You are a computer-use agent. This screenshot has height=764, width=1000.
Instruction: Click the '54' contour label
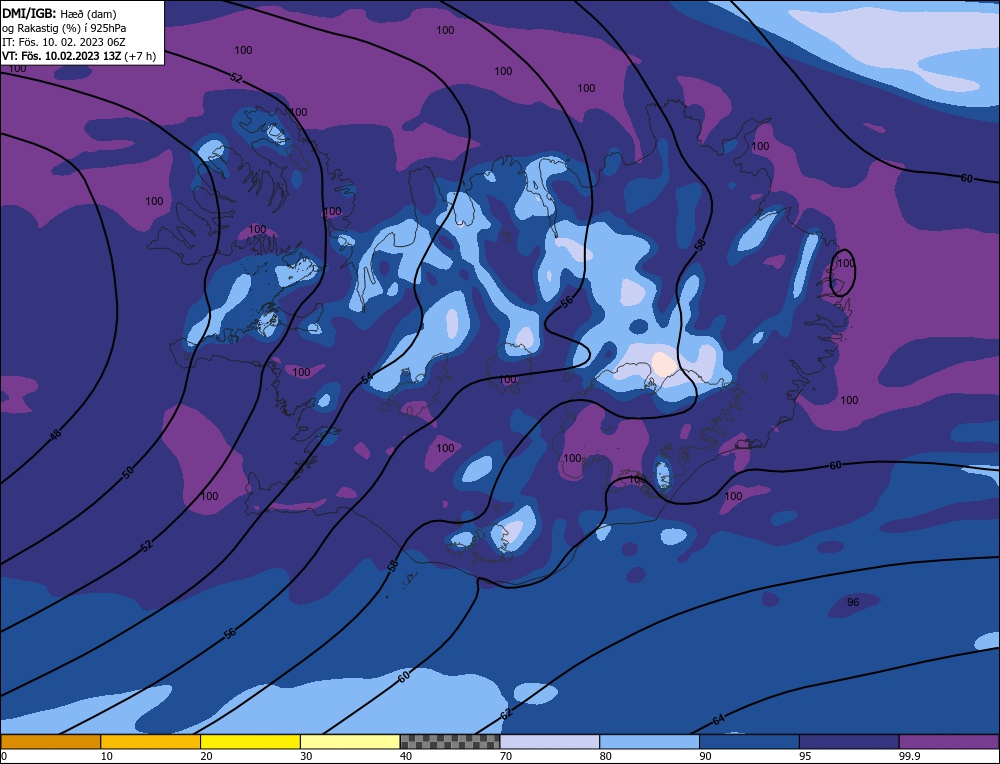click(367, 378)
